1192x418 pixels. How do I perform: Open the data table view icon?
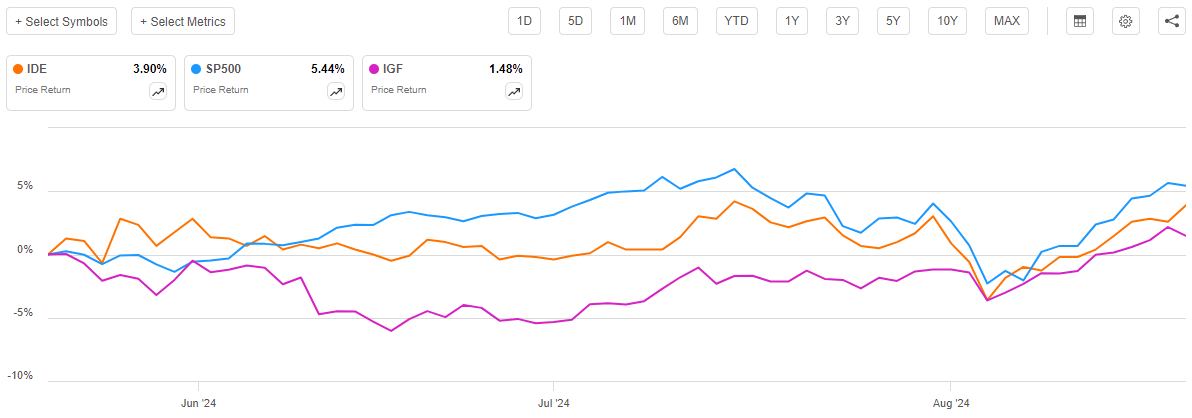click(1079, 21)
